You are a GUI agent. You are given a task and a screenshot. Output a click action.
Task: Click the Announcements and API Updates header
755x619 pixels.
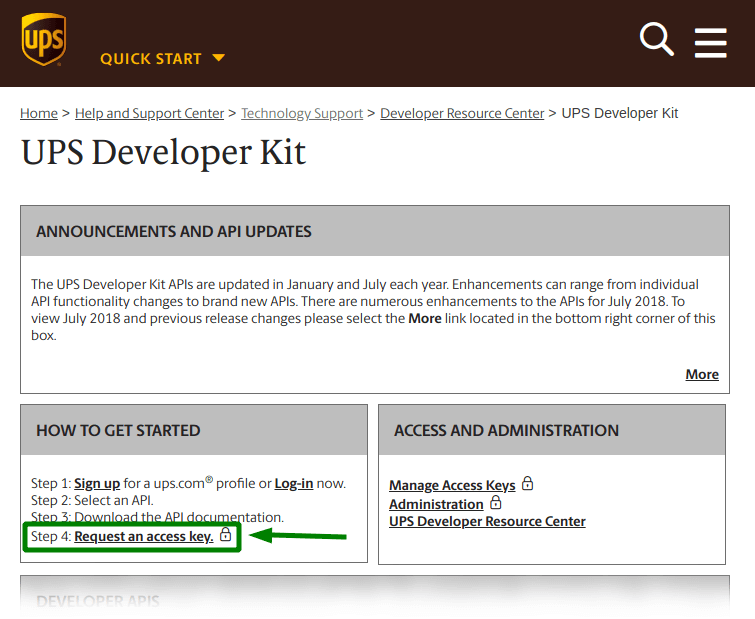(375, 231)
